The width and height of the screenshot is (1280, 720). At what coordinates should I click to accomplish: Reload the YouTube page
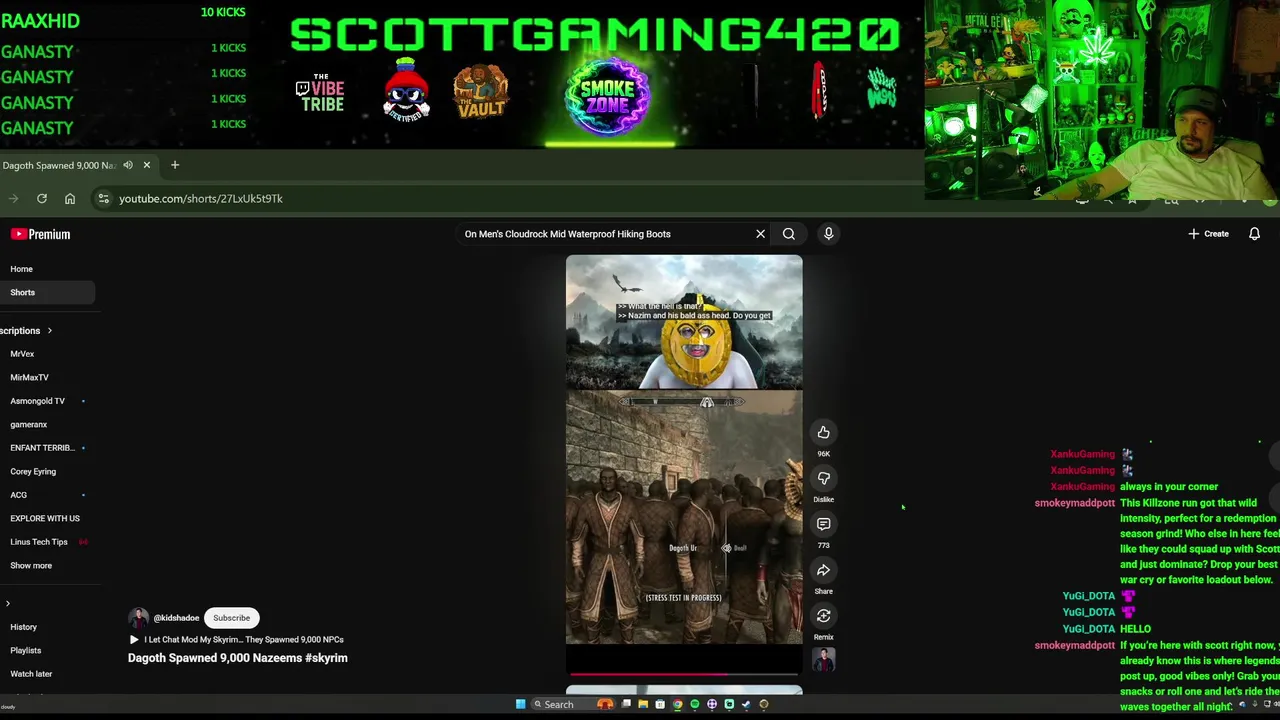pyautogui.click(x=42, y=199)
